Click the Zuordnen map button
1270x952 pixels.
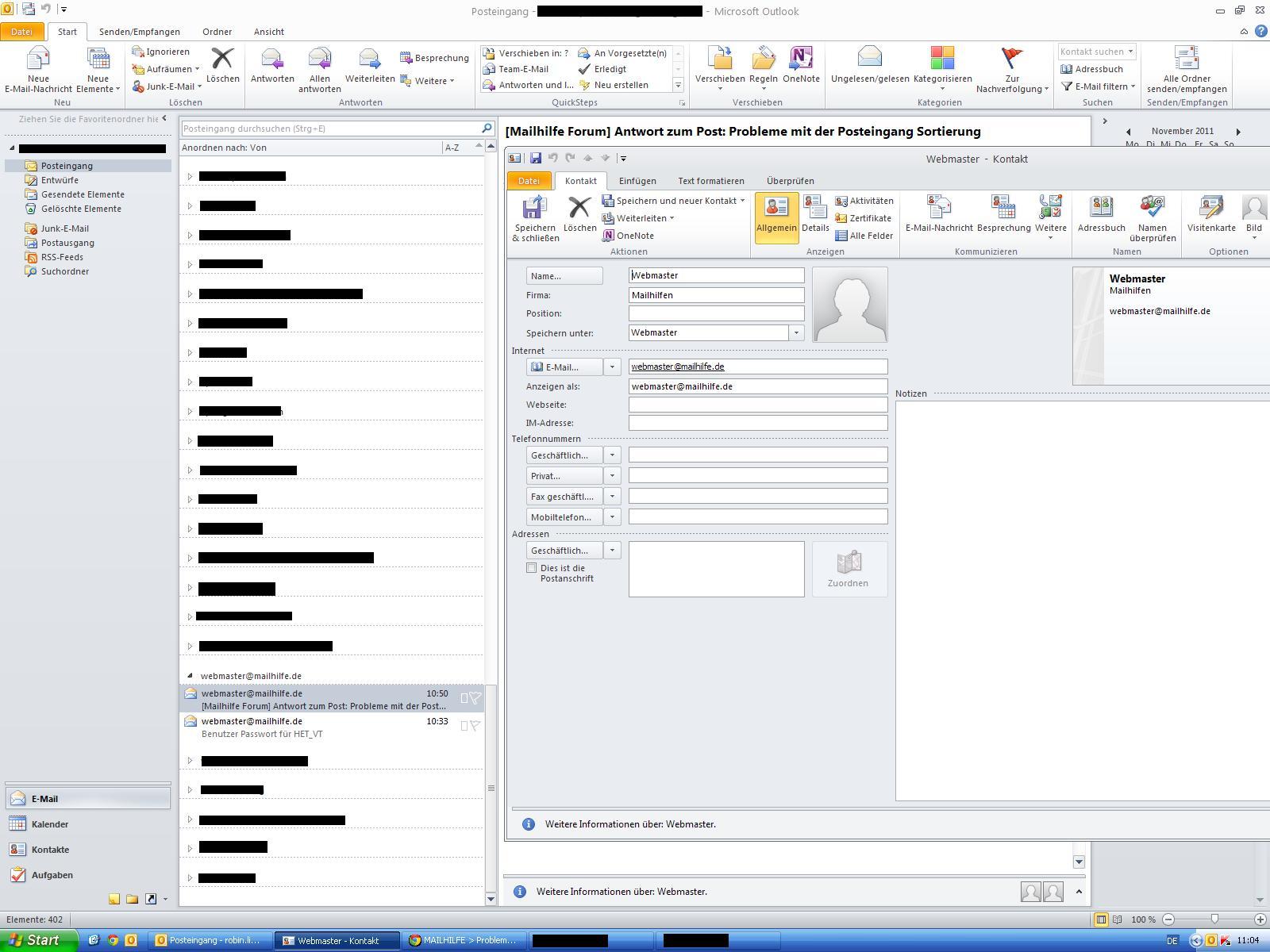click(x=849, y=569)
